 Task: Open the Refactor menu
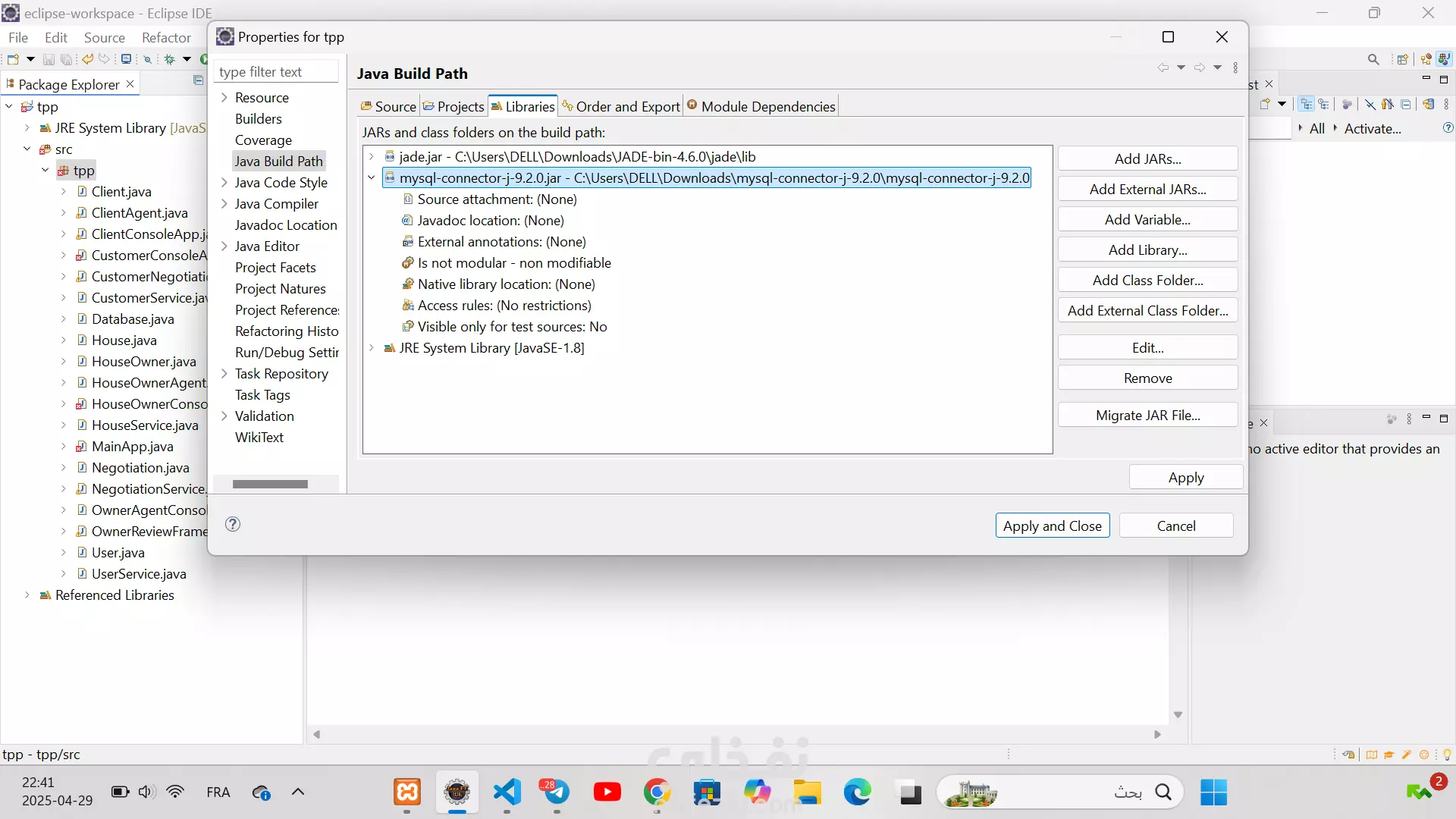(x=166, y=37)
